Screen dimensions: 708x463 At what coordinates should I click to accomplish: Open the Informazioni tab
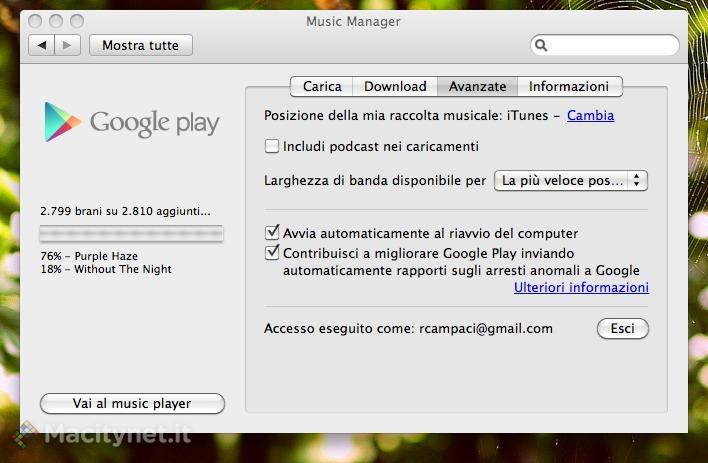click(x=569, y=86)
